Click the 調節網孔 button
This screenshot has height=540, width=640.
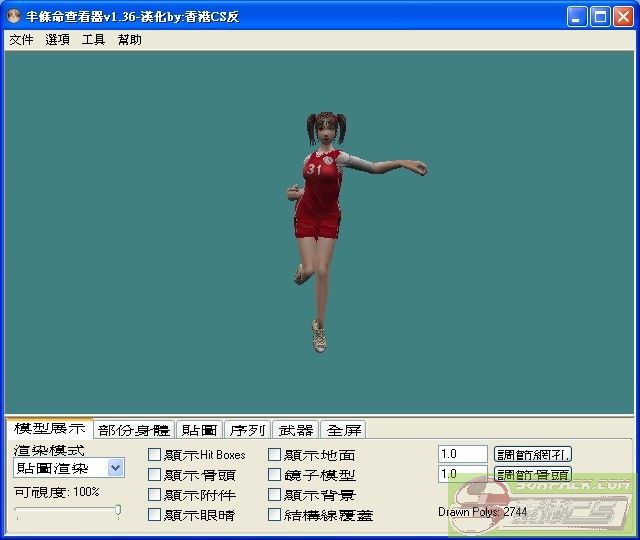[533, 454]
